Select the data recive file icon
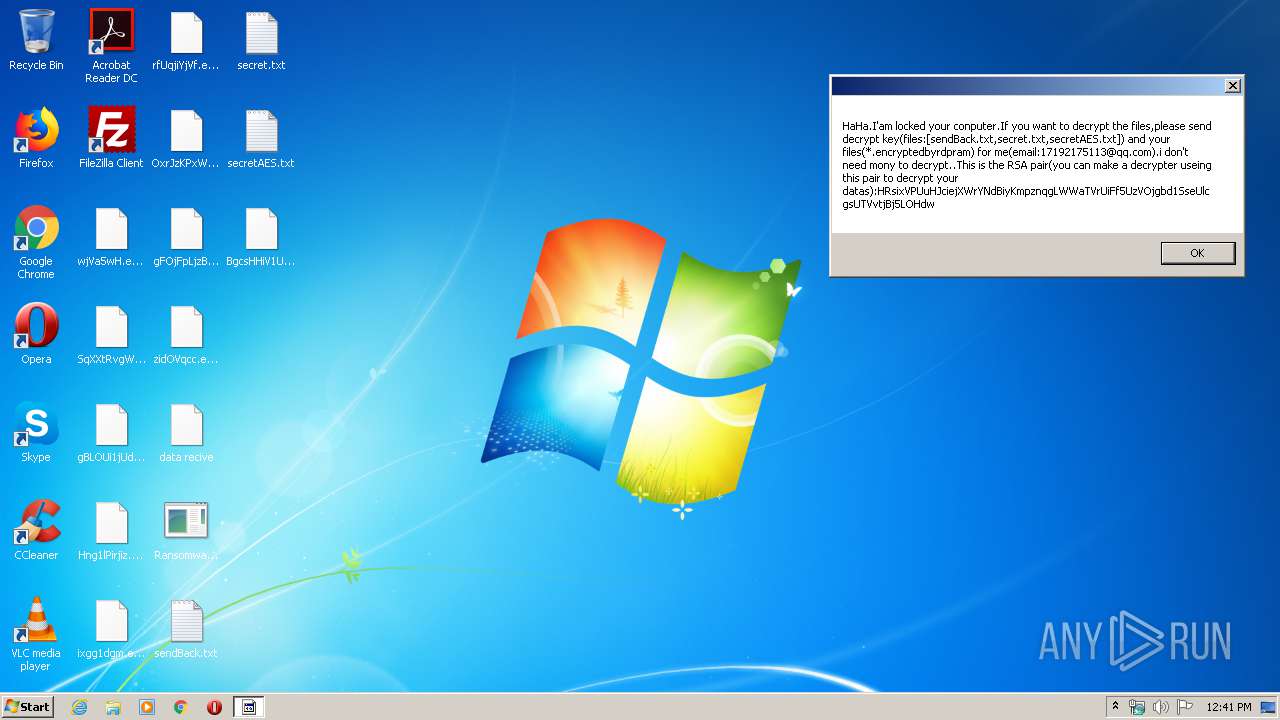The height and width of the screenshot is (720, 1280). pos(186,432)
